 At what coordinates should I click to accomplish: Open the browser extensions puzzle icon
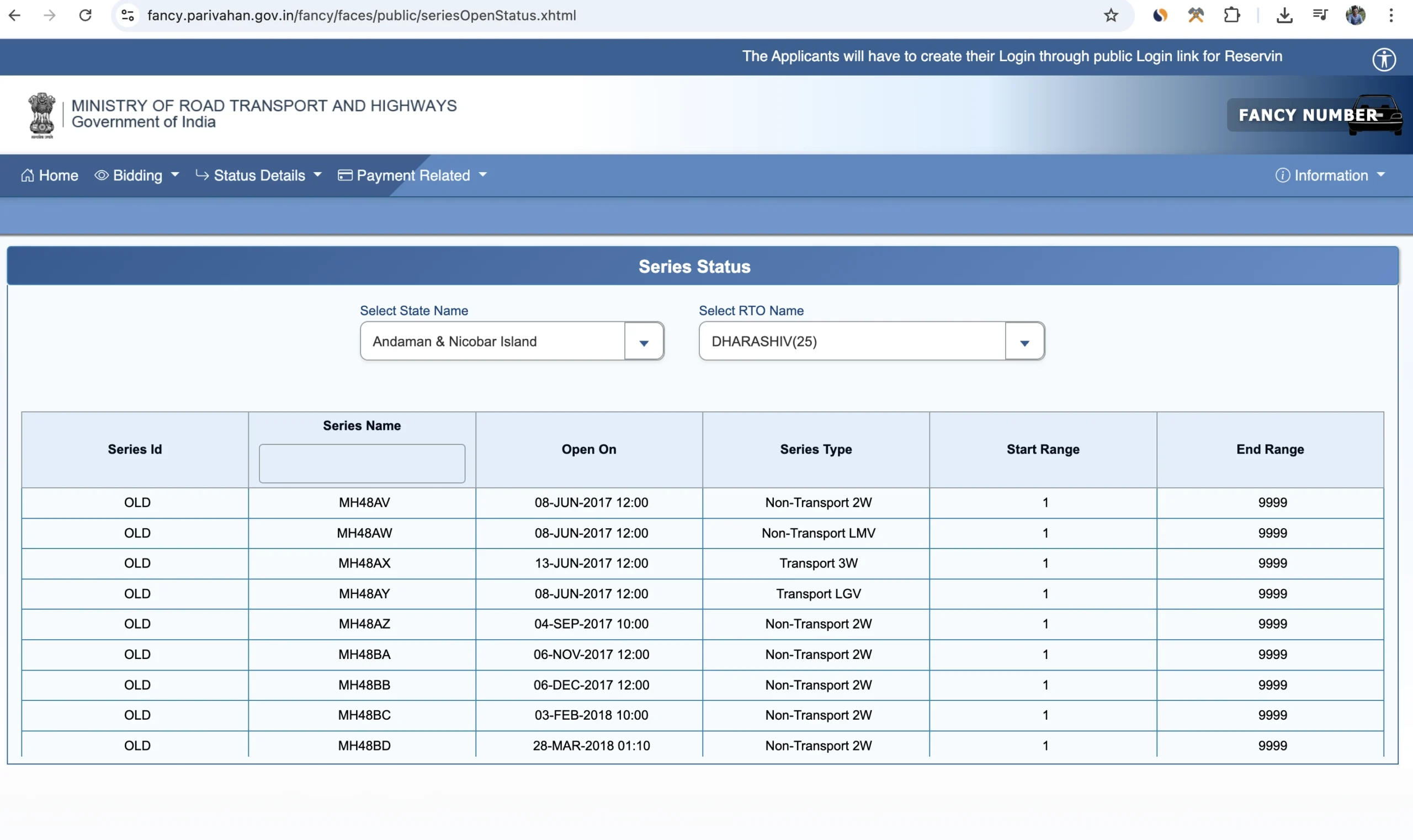point(1233,15)
